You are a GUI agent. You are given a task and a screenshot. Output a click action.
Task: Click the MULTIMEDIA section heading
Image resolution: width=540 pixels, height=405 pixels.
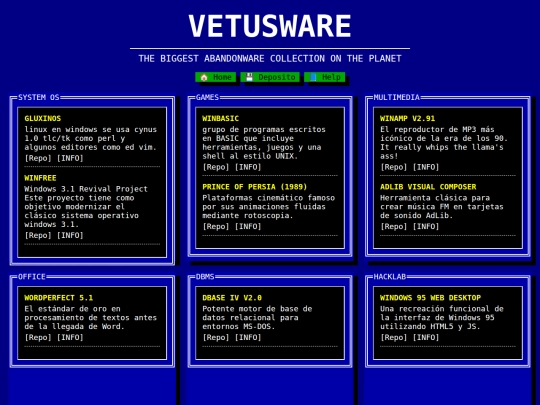tap(397, 97)
